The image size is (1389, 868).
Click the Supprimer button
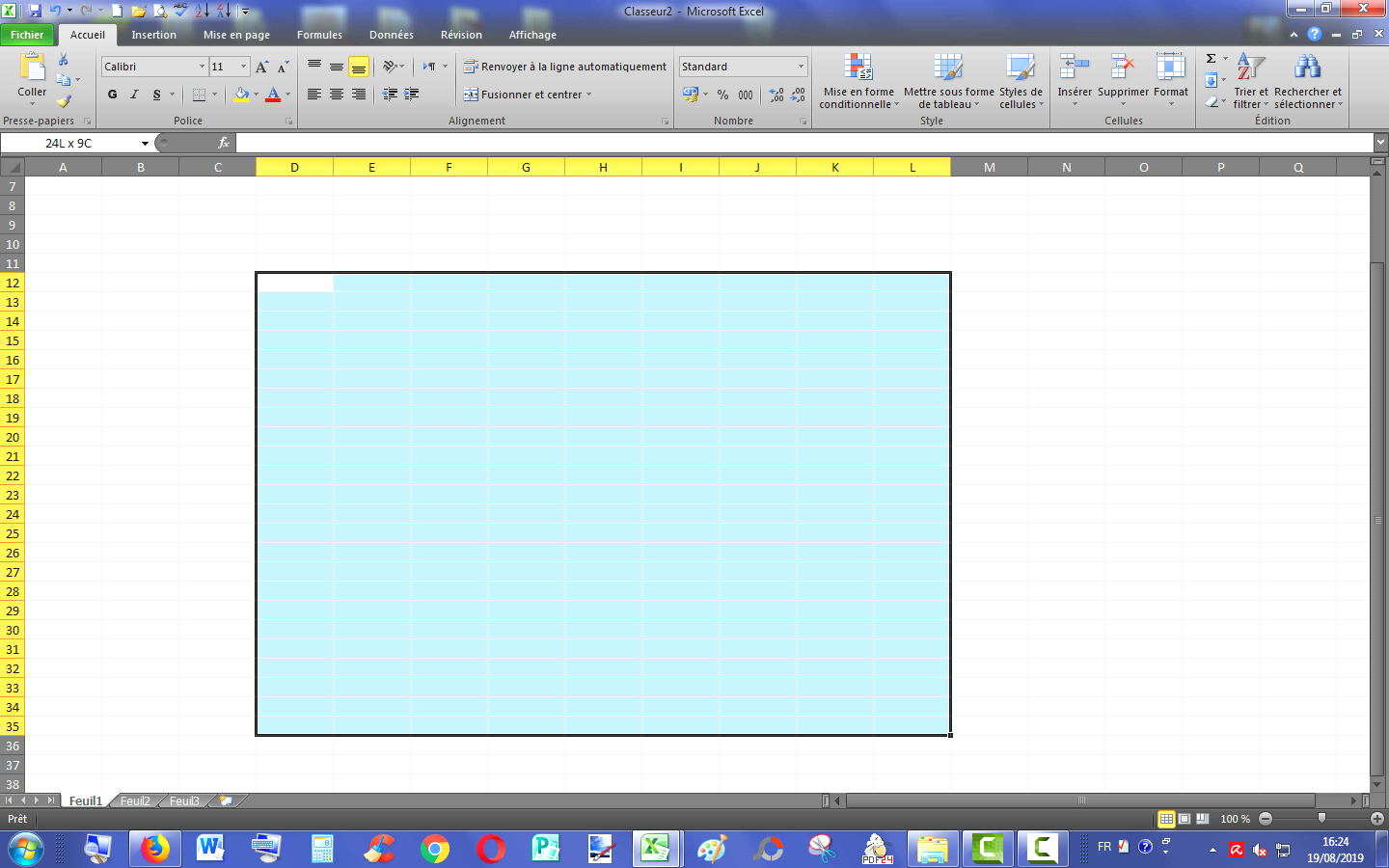(x=1122, y=82)
